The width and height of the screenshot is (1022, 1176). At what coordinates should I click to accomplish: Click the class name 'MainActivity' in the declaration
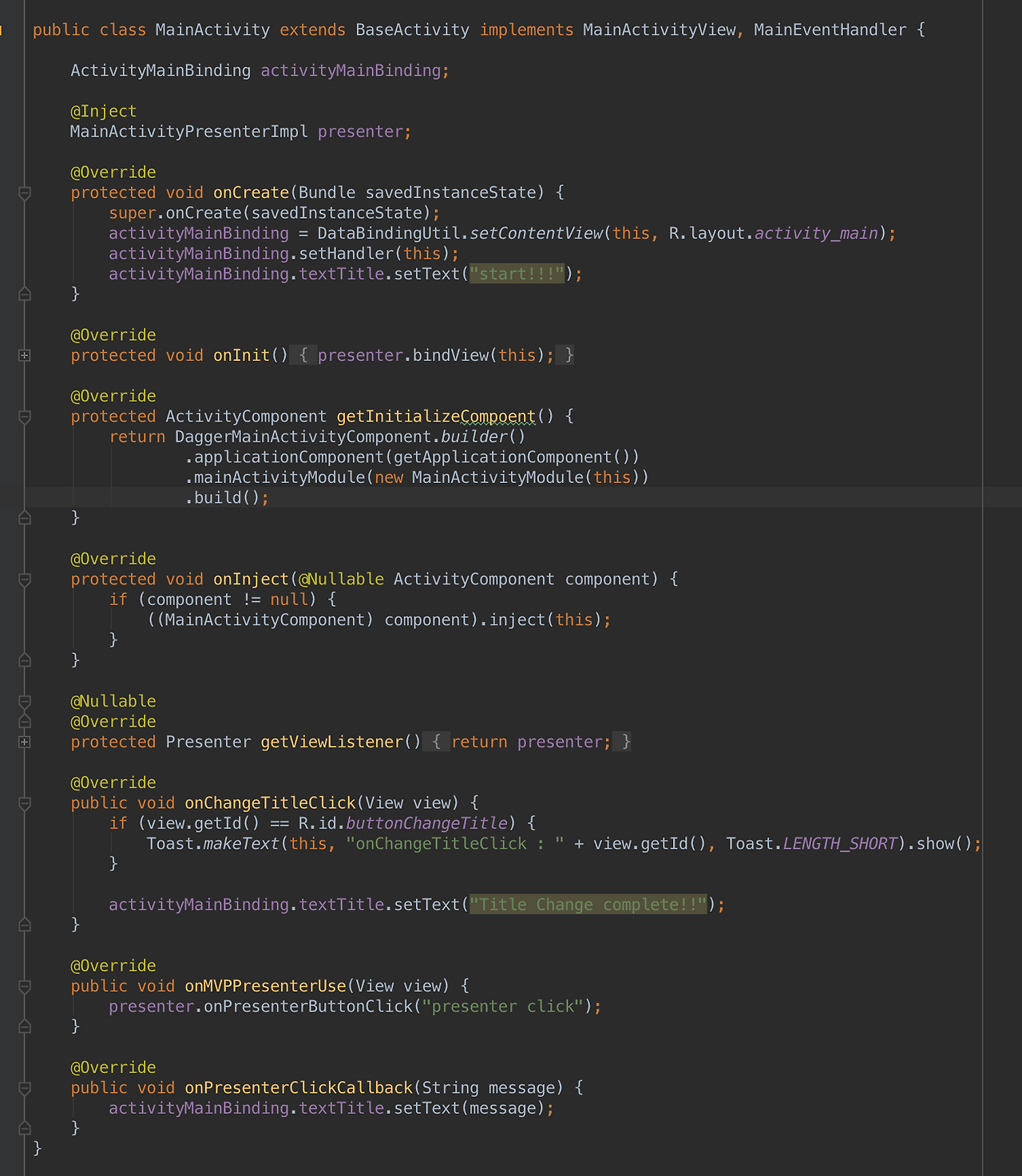pyautogui.click(x=212, y=30)
